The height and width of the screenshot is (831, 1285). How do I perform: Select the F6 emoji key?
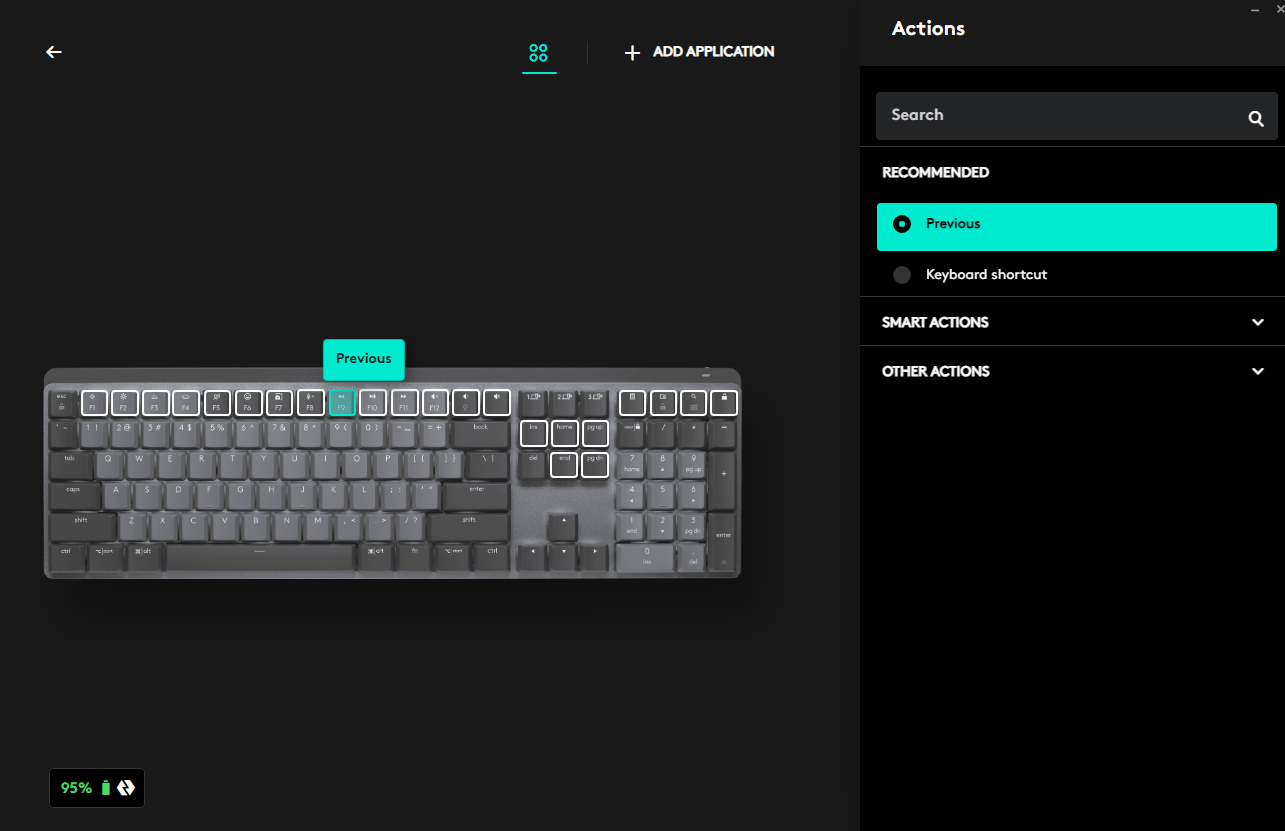click(248, 403)
